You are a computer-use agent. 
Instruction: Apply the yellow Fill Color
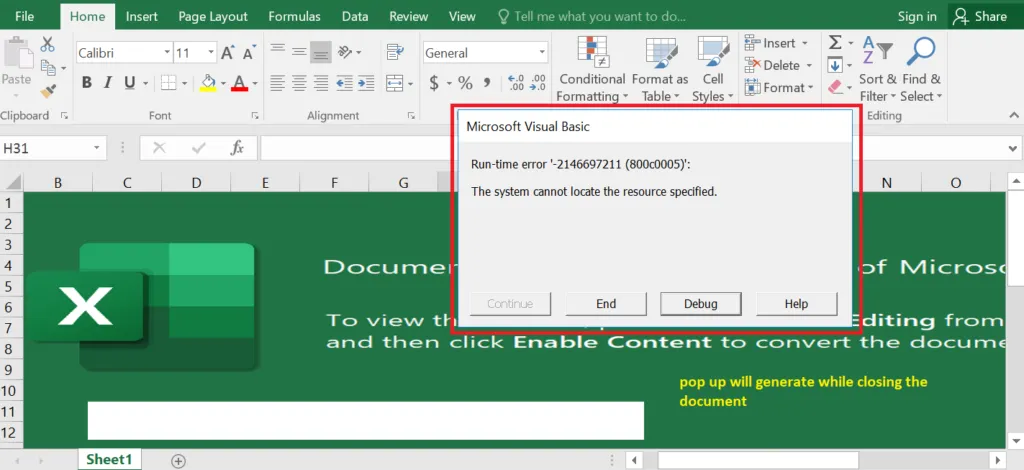pos(208,83)
